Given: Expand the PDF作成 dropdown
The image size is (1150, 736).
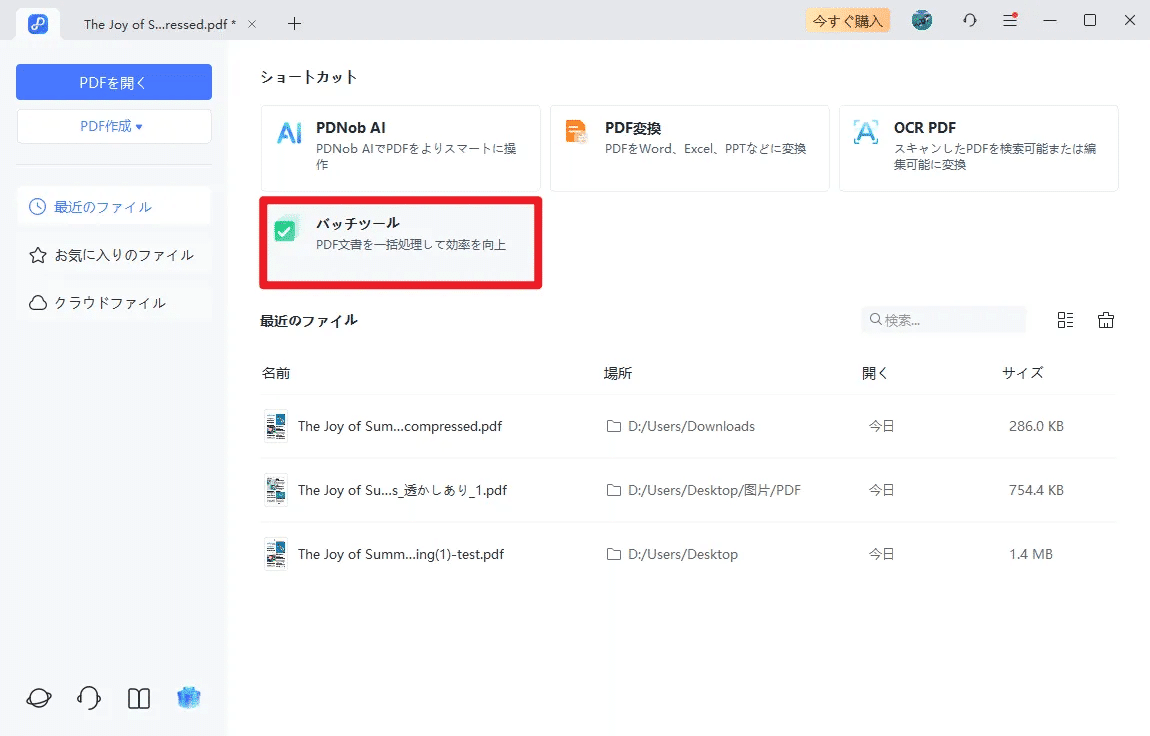Looking at the screenshot, I should 113,126.
